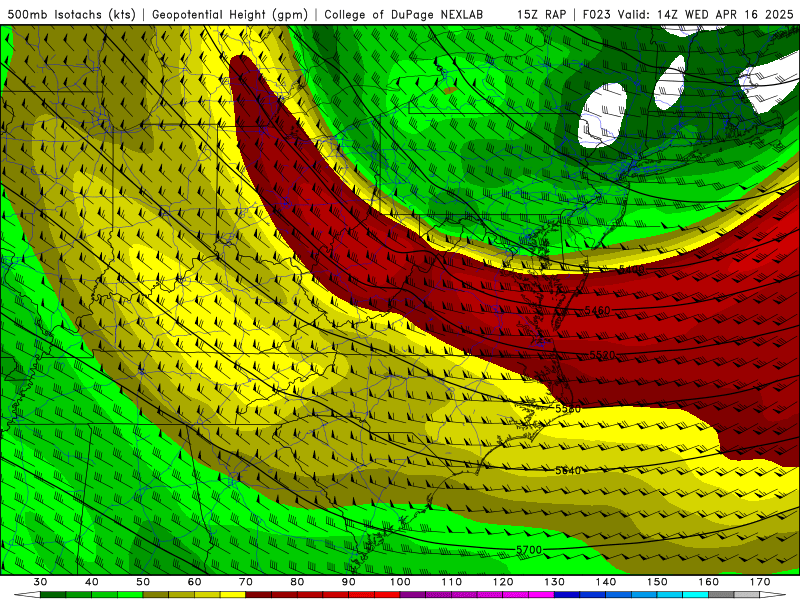Click the 5460 height contour label
The height and width of the screenshot is (600, 800).
597,310
